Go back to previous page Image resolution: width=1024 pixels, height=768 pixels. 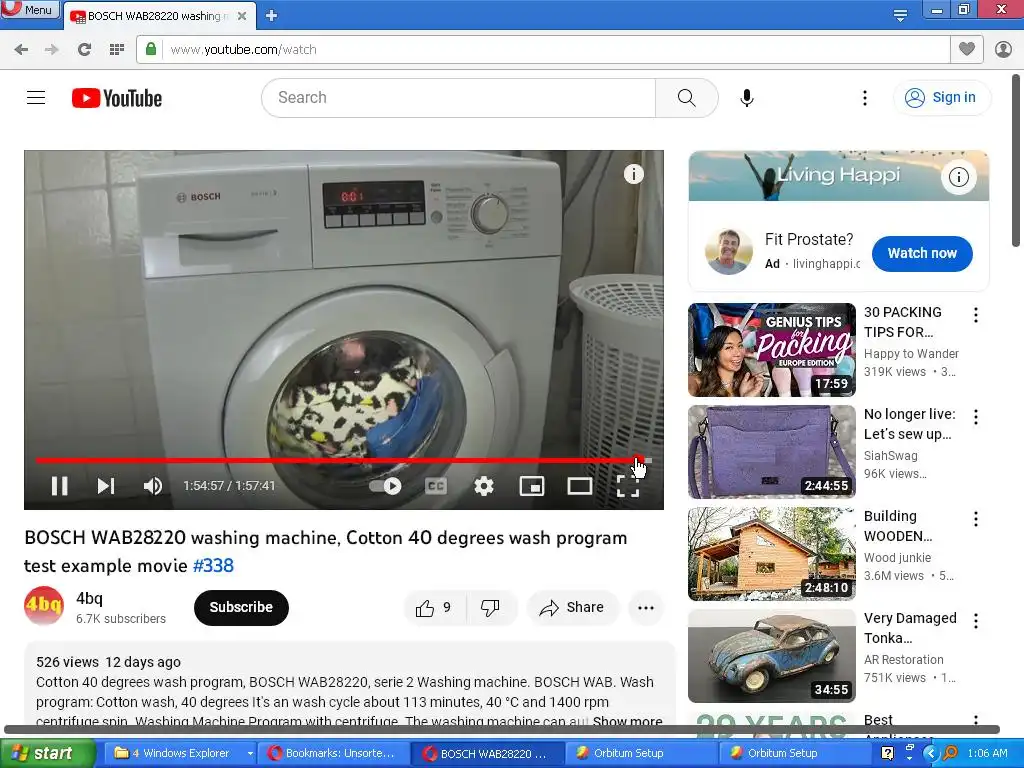click(21, 50)
